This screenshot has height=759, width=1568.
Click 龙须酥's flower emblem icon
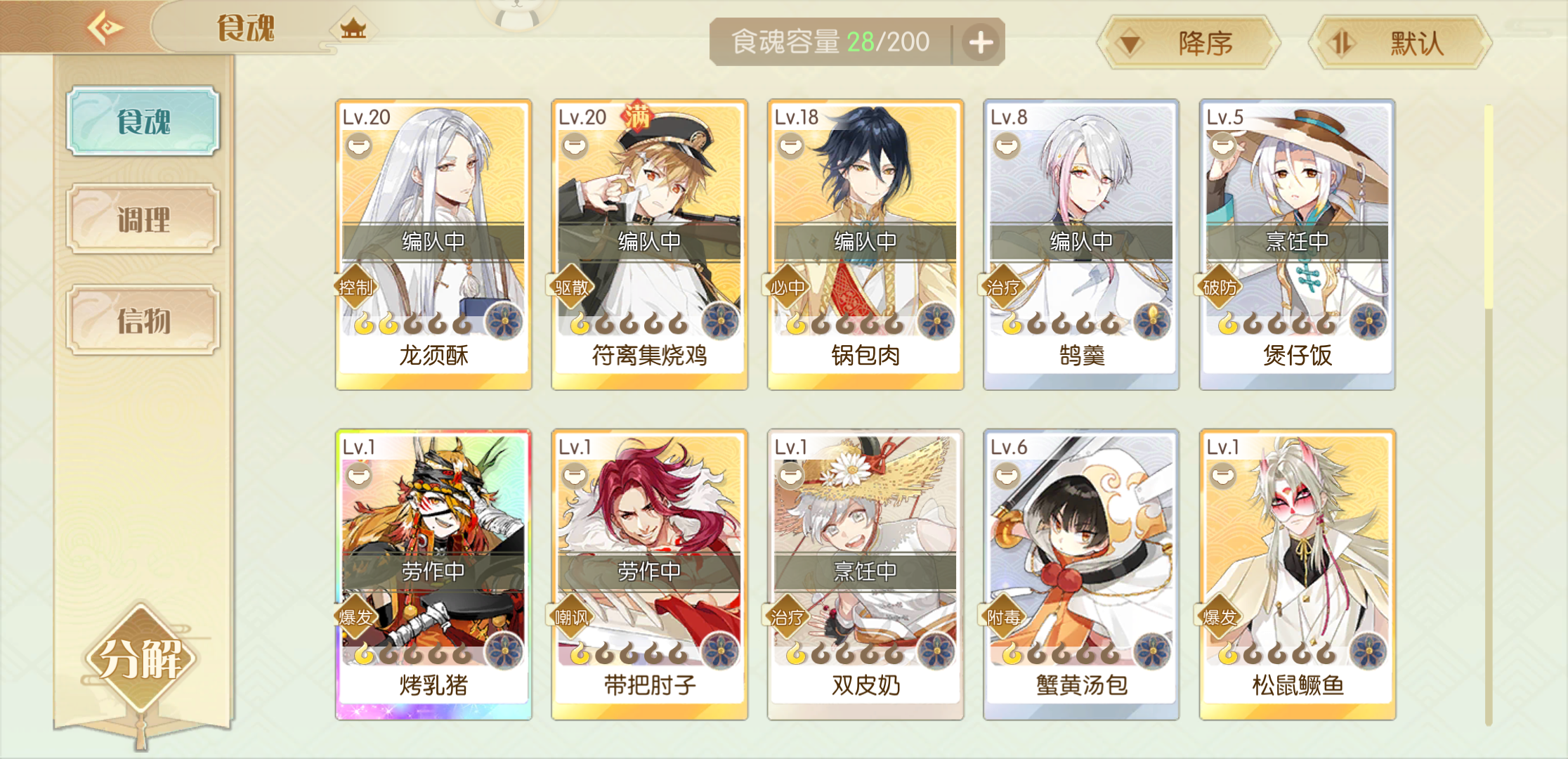pyautogui.click(x=504, y=322)
